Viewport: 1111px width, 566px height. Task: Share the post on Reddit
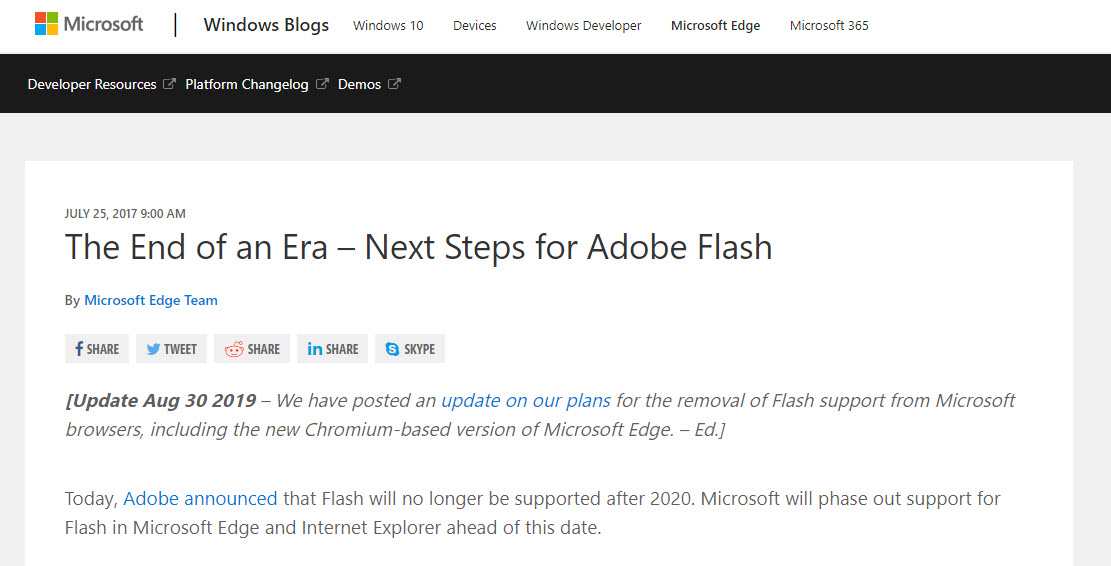(x=252, y=349)
